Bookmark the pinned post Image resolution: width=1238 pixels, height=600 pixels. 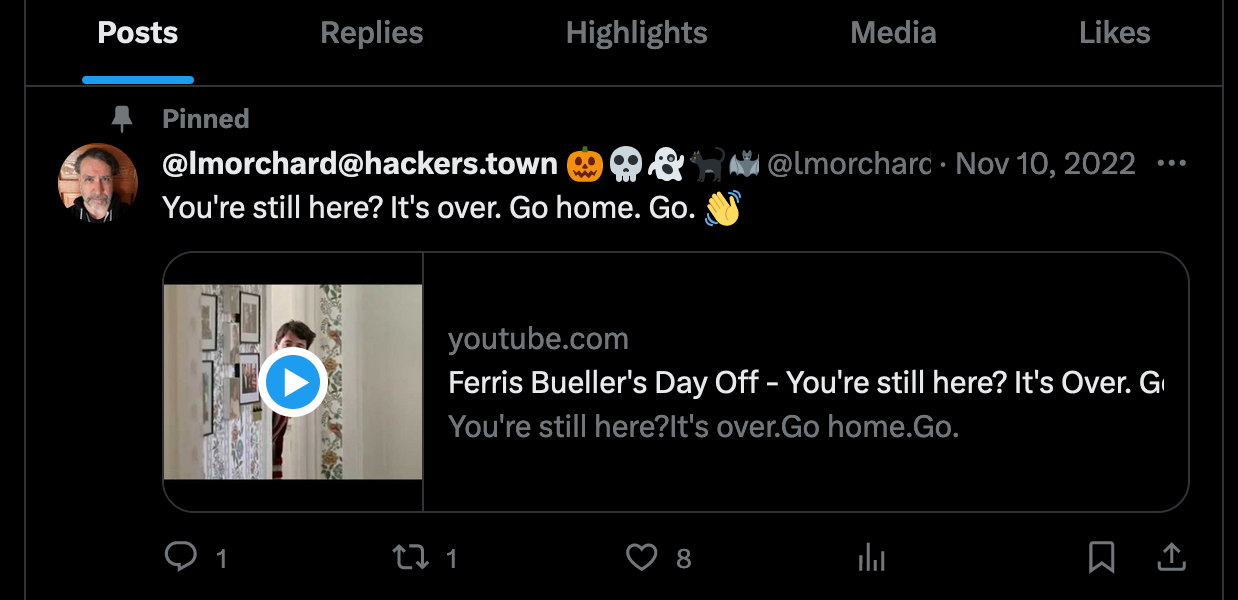pos(1101,557)
